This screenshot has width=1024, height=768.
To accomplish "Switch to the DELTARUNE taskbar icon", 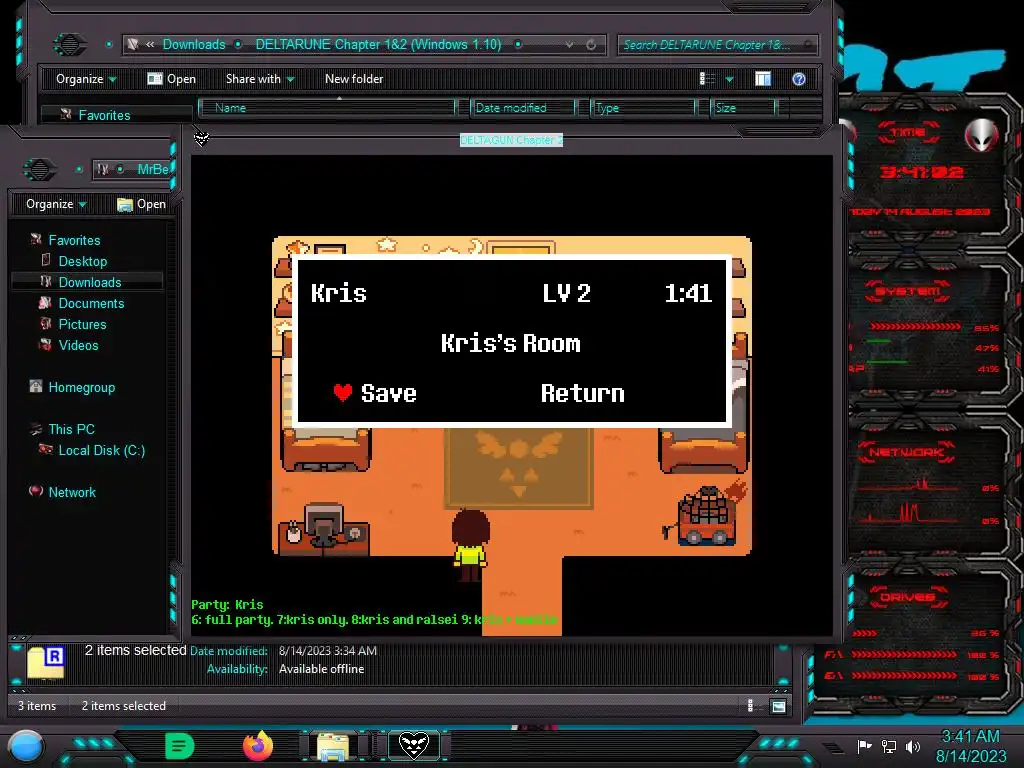I will 413,745.
